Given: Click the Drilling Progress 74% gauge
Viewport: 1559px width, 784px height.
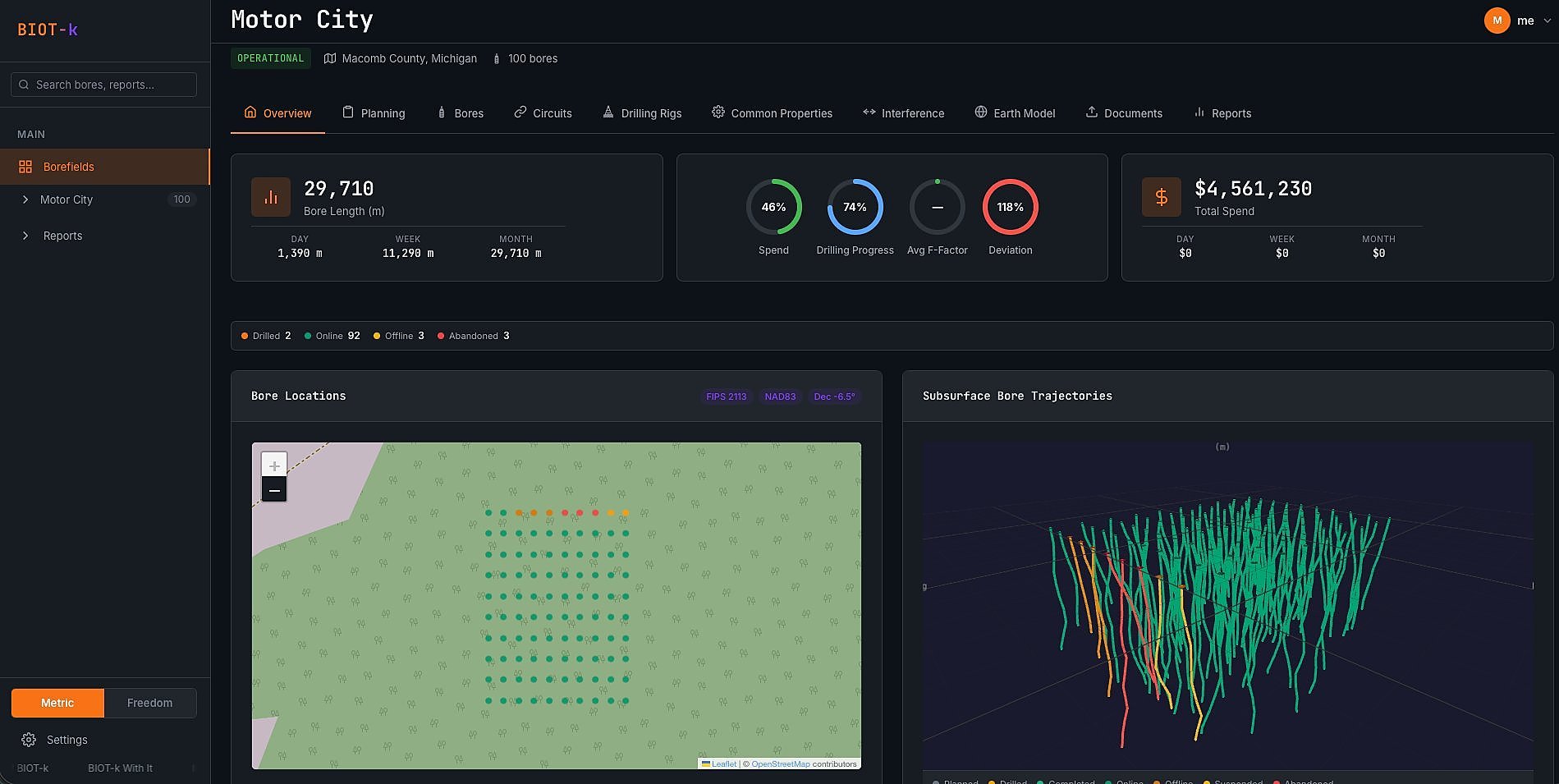Looking at the screenshot, I should coord(855,207).
